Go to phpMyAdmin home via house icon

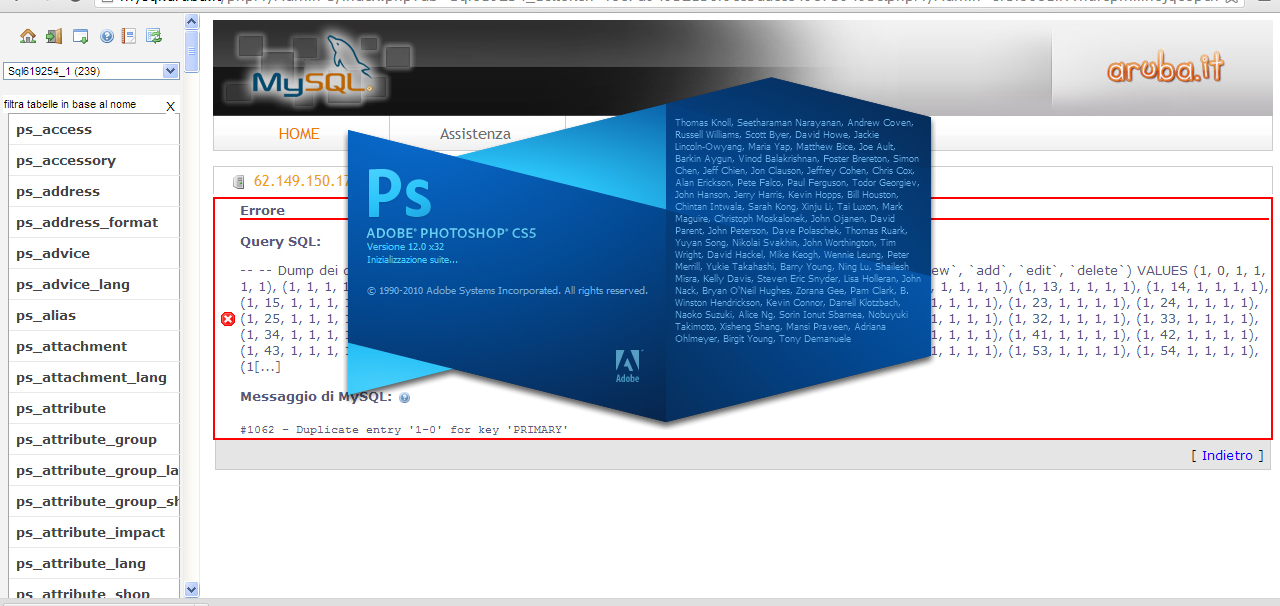28,37
